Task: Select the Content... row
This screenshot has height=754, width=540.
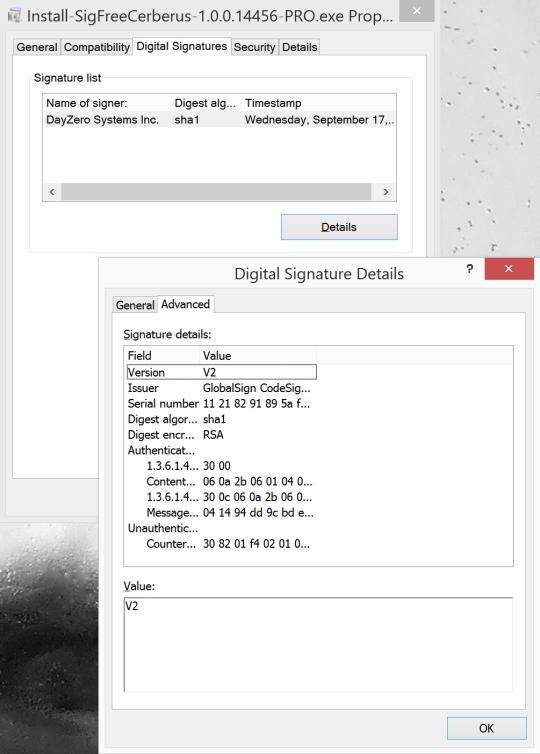Action: click(x=222, y=481)
